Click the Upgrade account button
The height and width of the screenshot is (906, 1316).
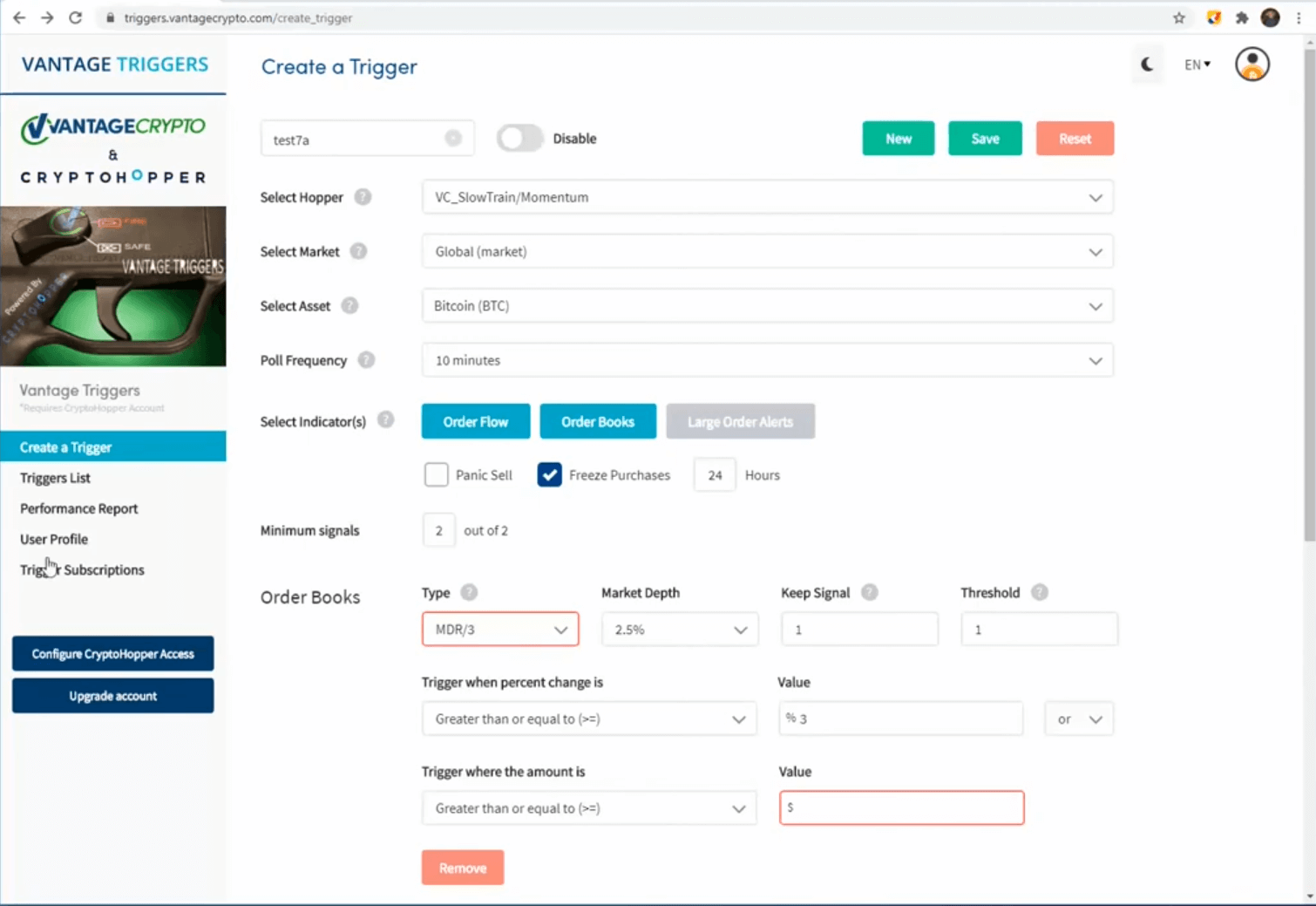point(112,696)
